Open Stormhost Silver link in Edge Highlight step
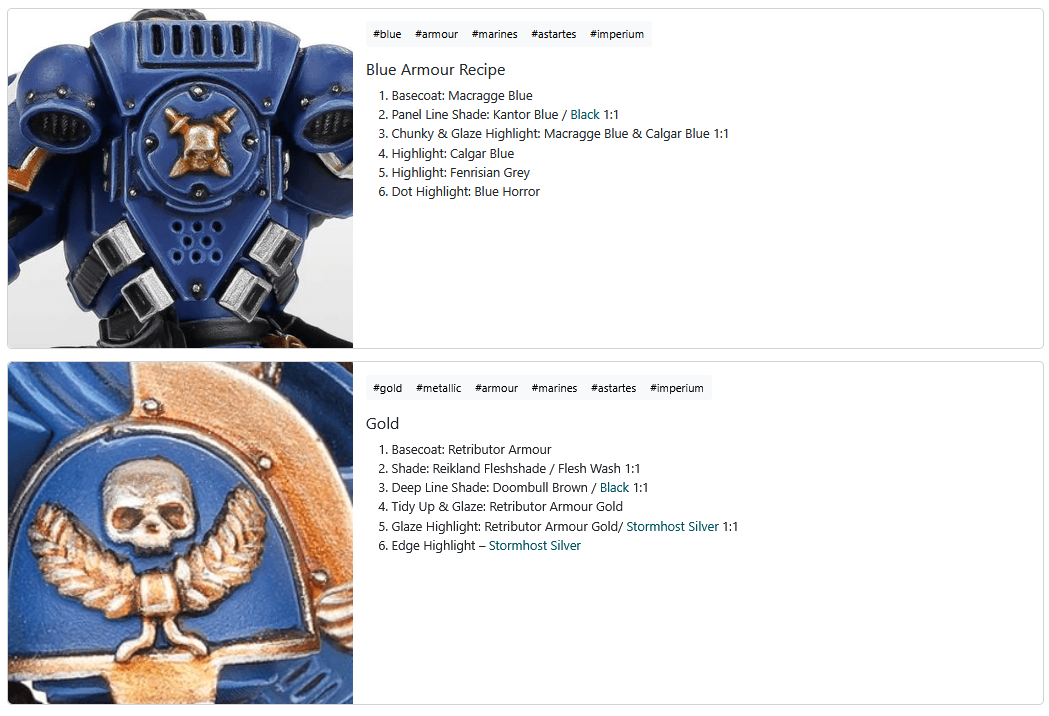Image resolution: width=1049 pixels, height=716 pixels. [535, 545]
